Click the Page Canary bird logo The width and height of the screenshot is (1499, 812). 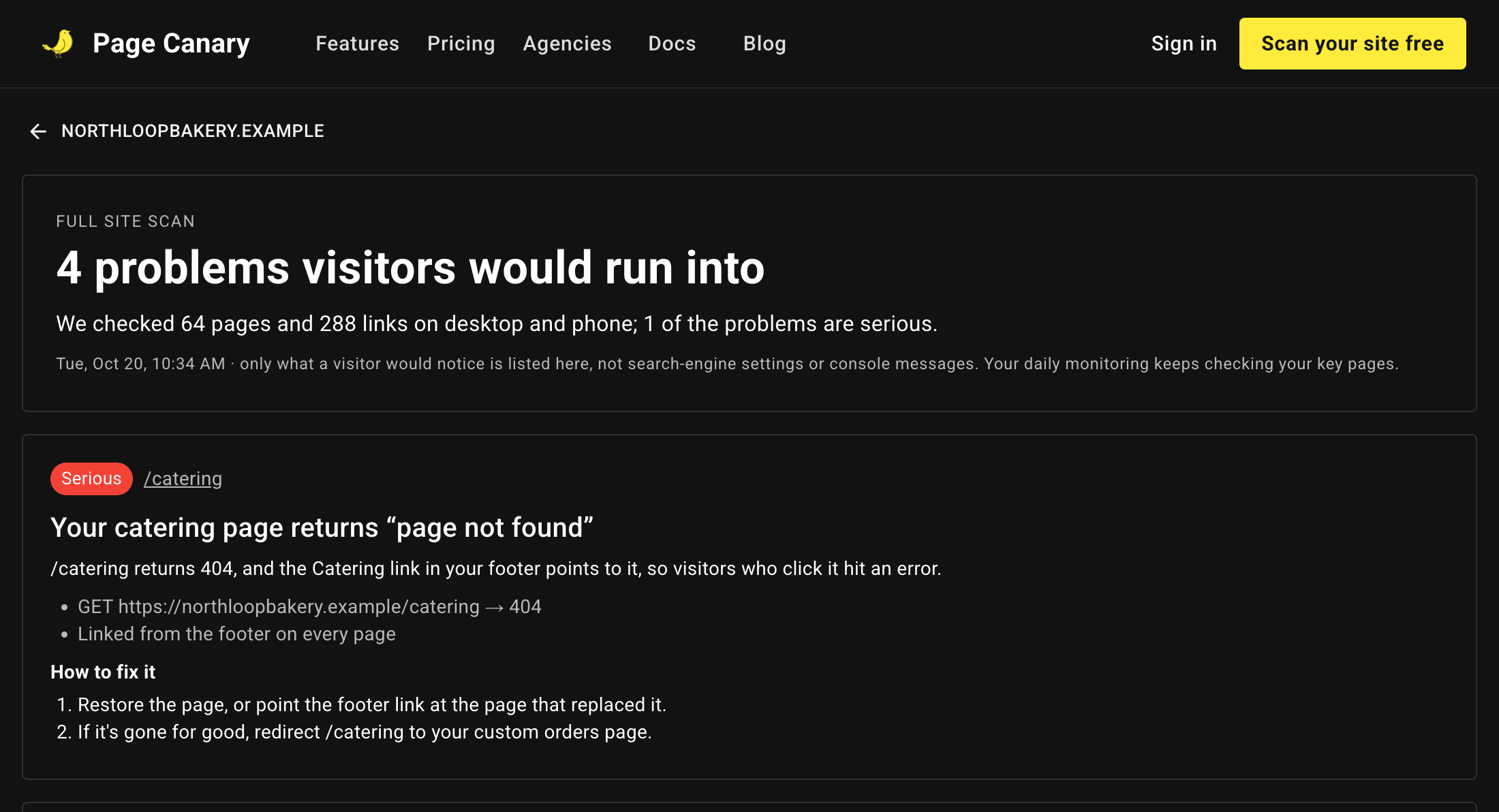coord(59,44)
